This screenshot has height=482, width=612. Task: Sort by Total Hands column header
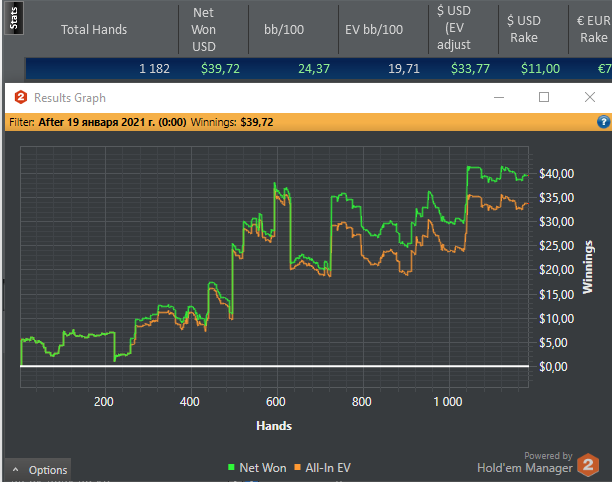94,30
